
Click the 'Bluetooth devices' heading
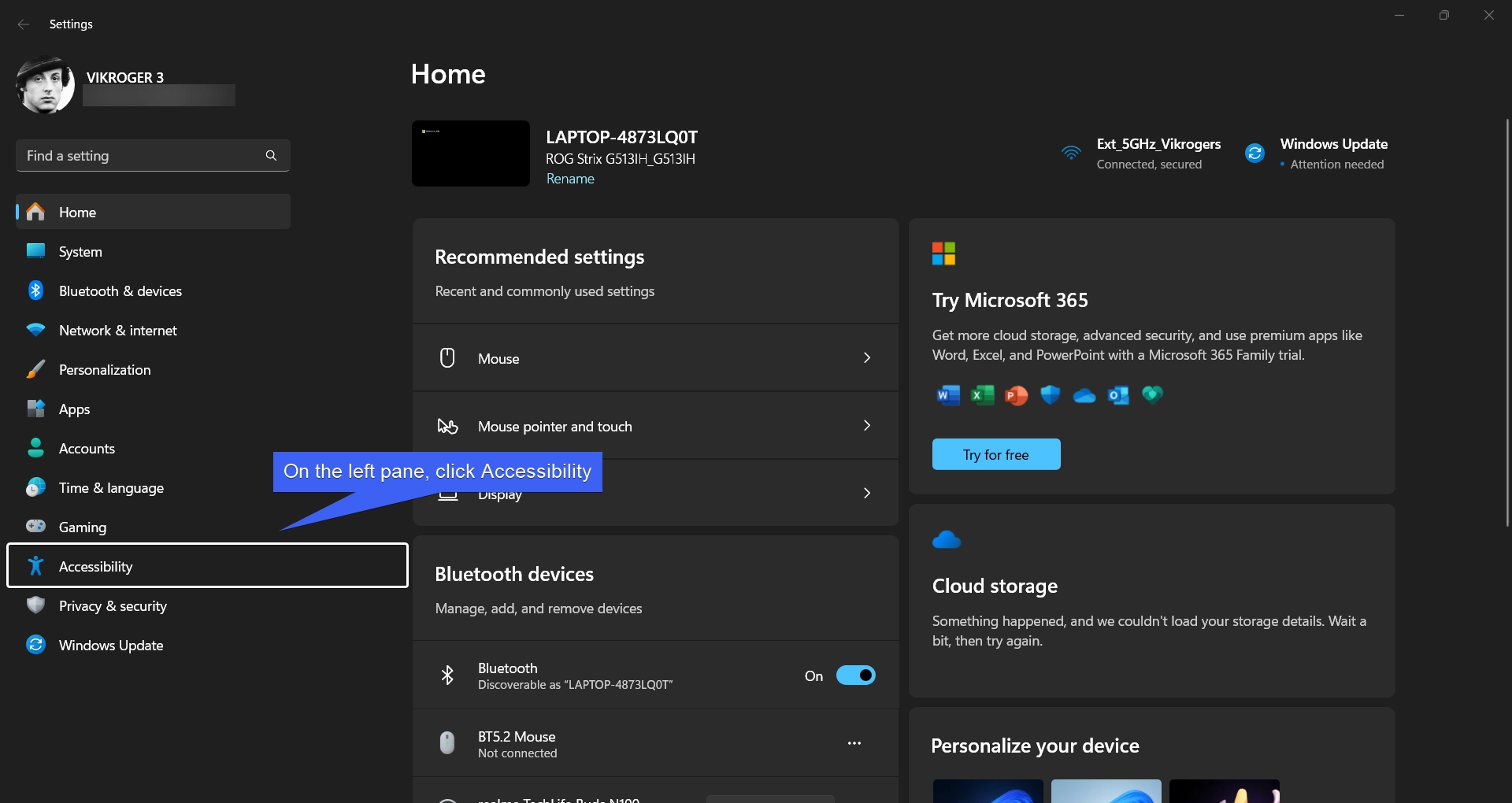[514, 574]
